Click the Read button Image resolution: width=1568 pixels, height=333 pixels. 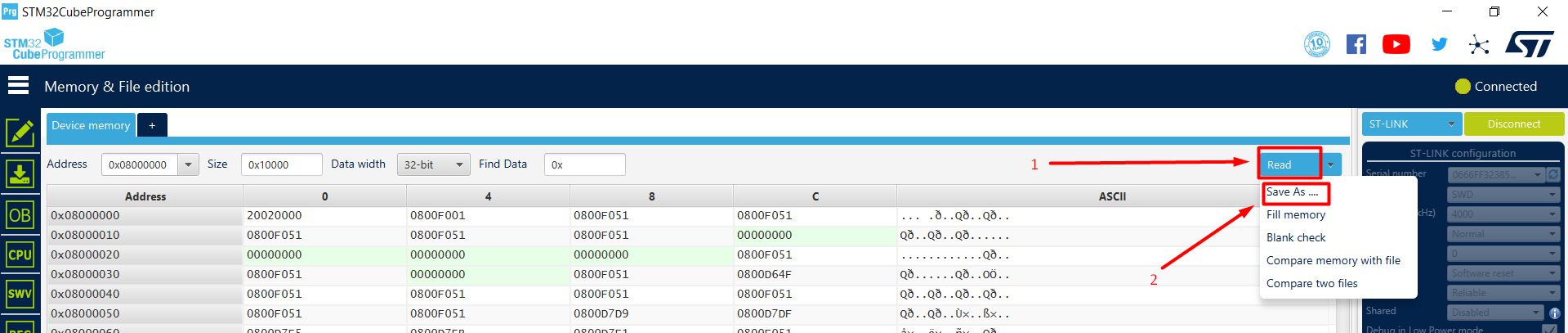pos(1289,164)
